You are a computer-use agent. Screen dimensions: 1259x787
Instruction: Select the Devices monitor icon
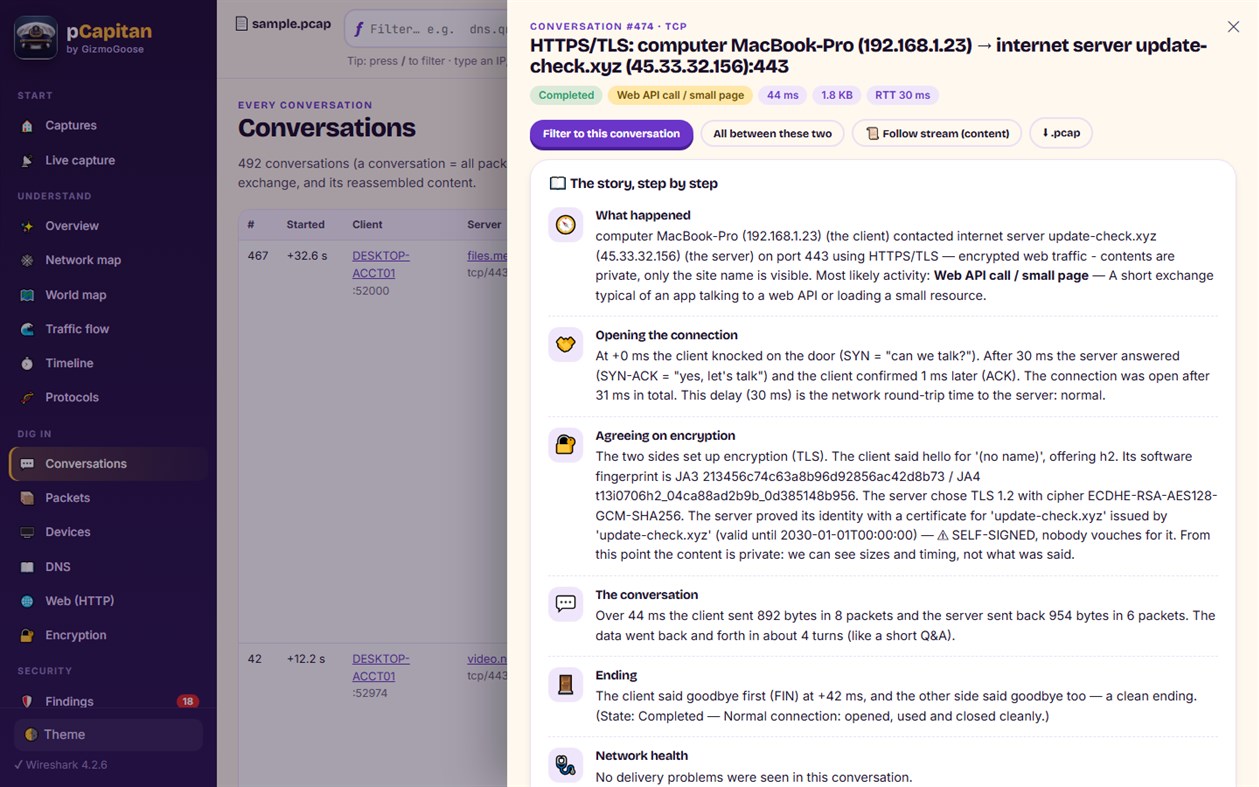click(x=27, y=532)
